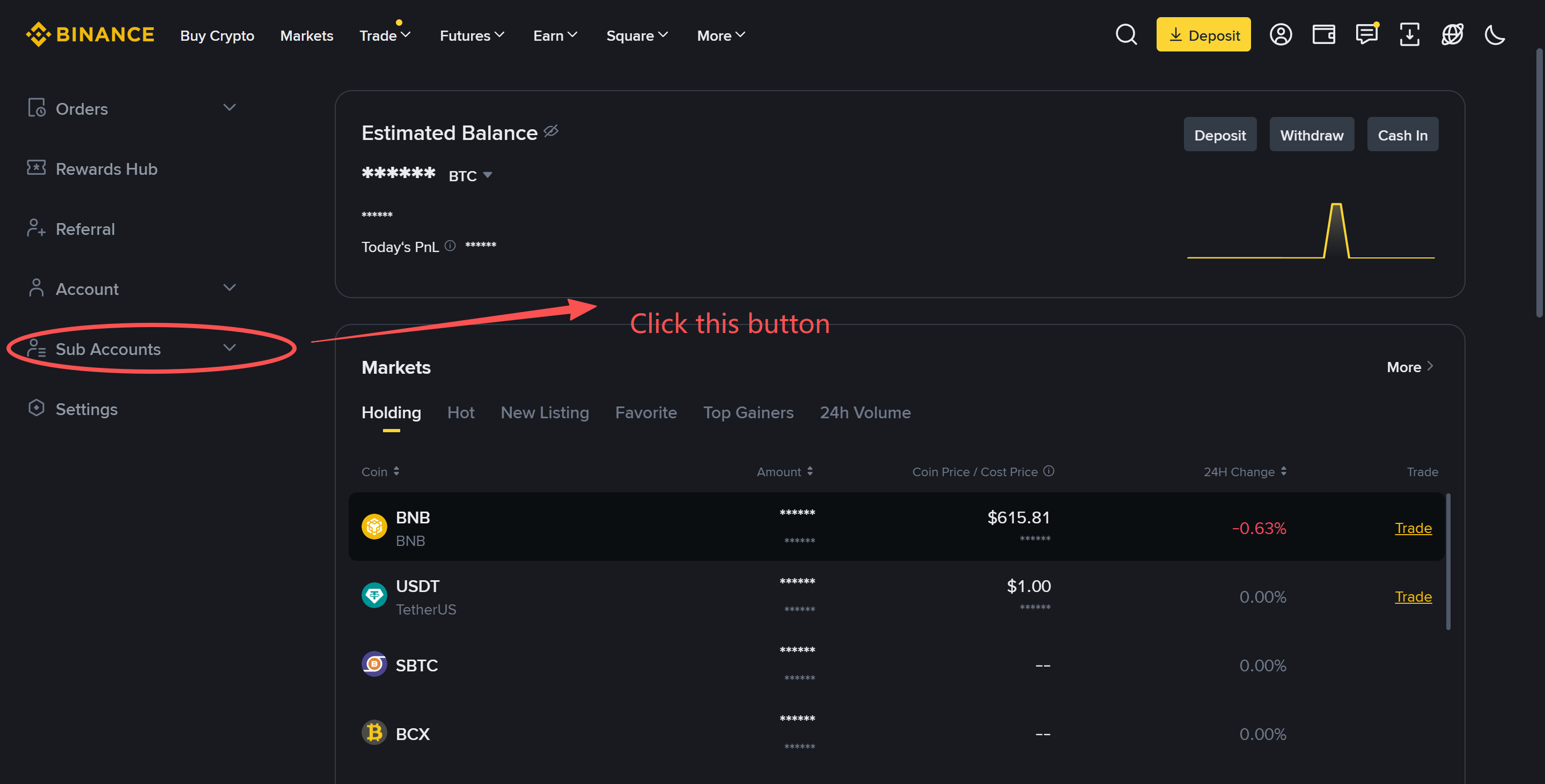Click the Today's PnL info icon

pyautogui.click(x=450, y=246)
